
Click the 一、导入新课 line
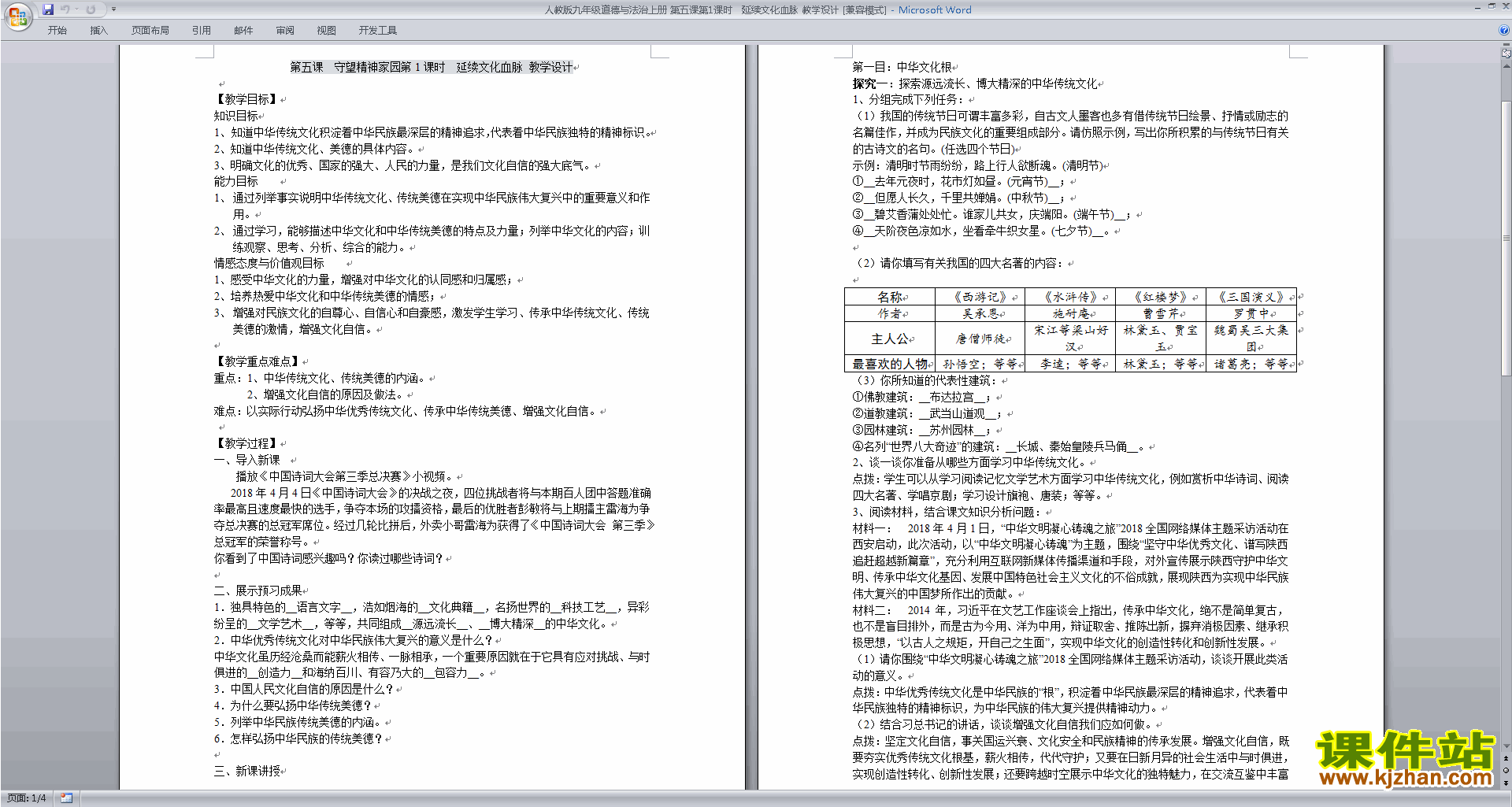[x=247, y=461]
